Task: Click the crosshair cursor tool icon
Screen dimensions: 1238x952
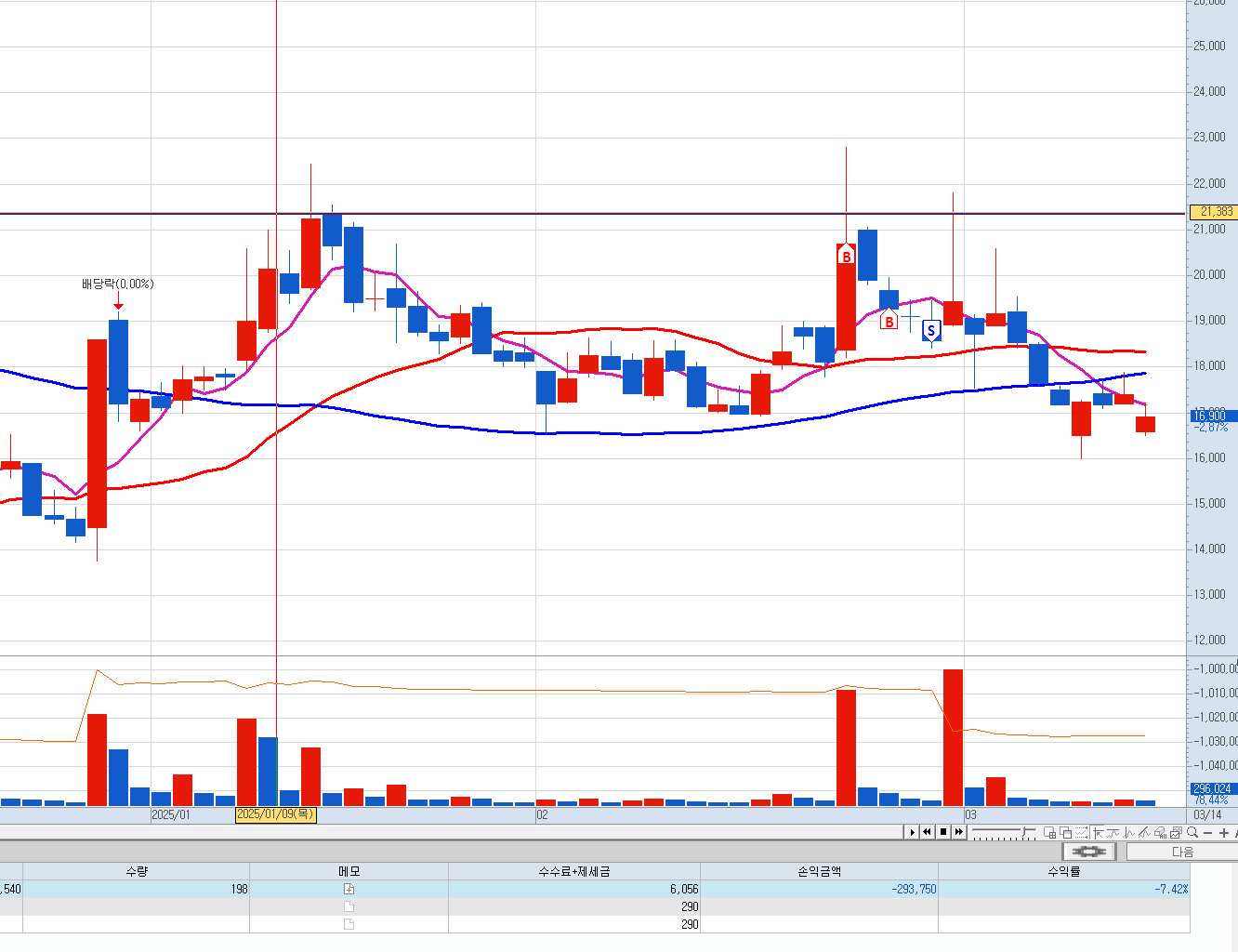Action: point(1098,832)
